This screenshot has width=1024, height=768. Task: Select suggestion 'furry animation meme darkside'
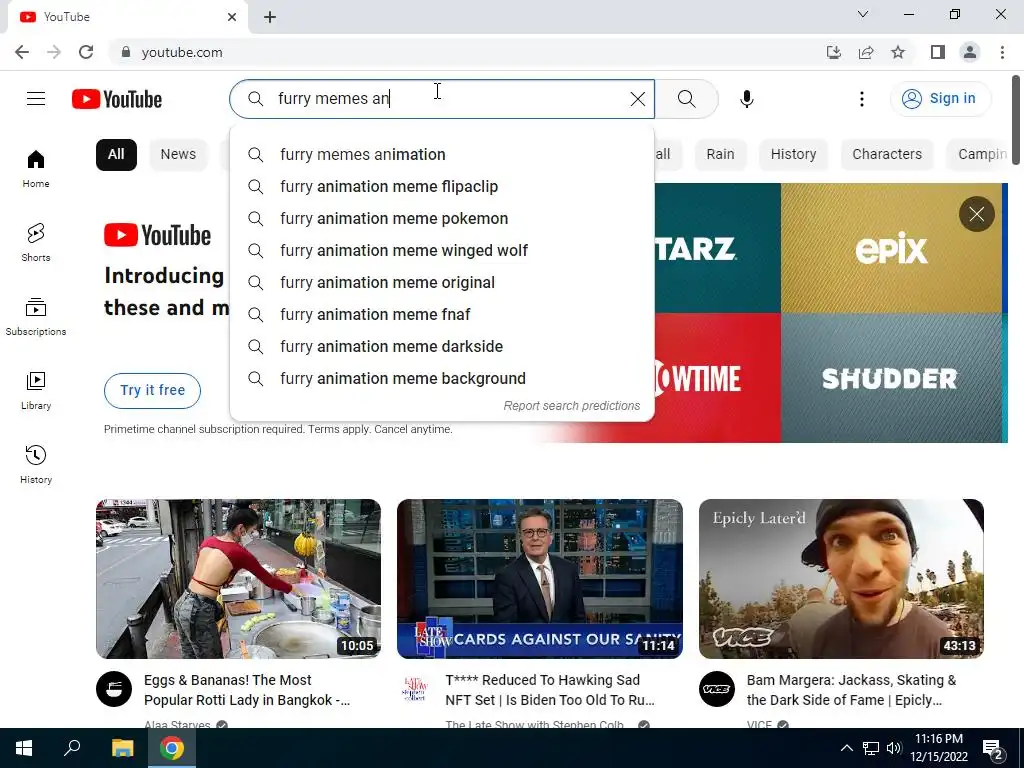442,346
